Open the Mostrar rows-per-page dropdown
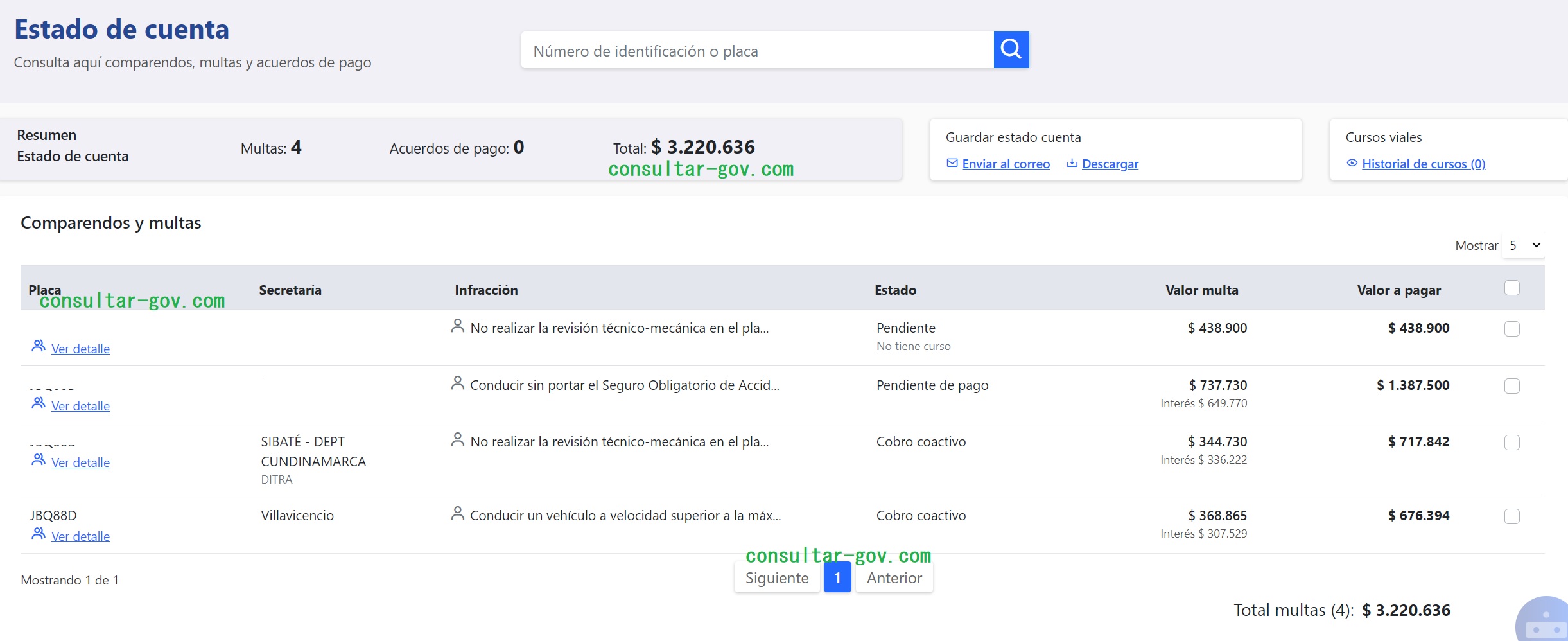 [x=1523, y=245]
